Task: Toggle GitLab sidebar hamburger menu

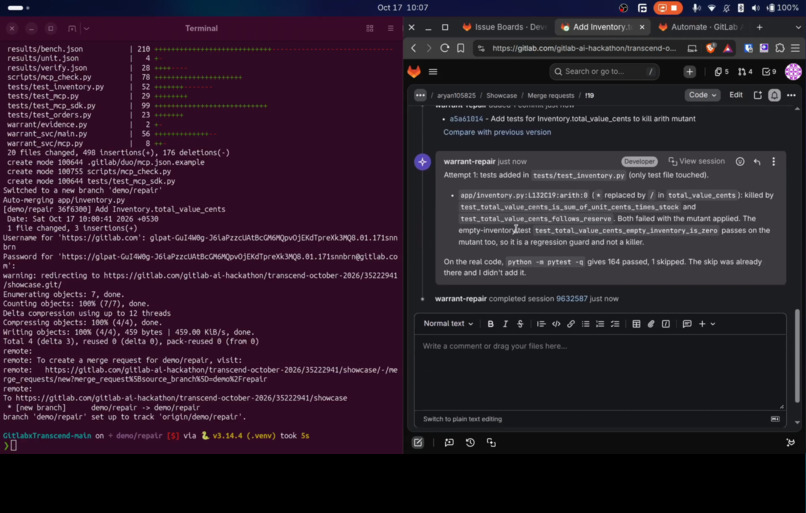Action: [x=433, y=72]
